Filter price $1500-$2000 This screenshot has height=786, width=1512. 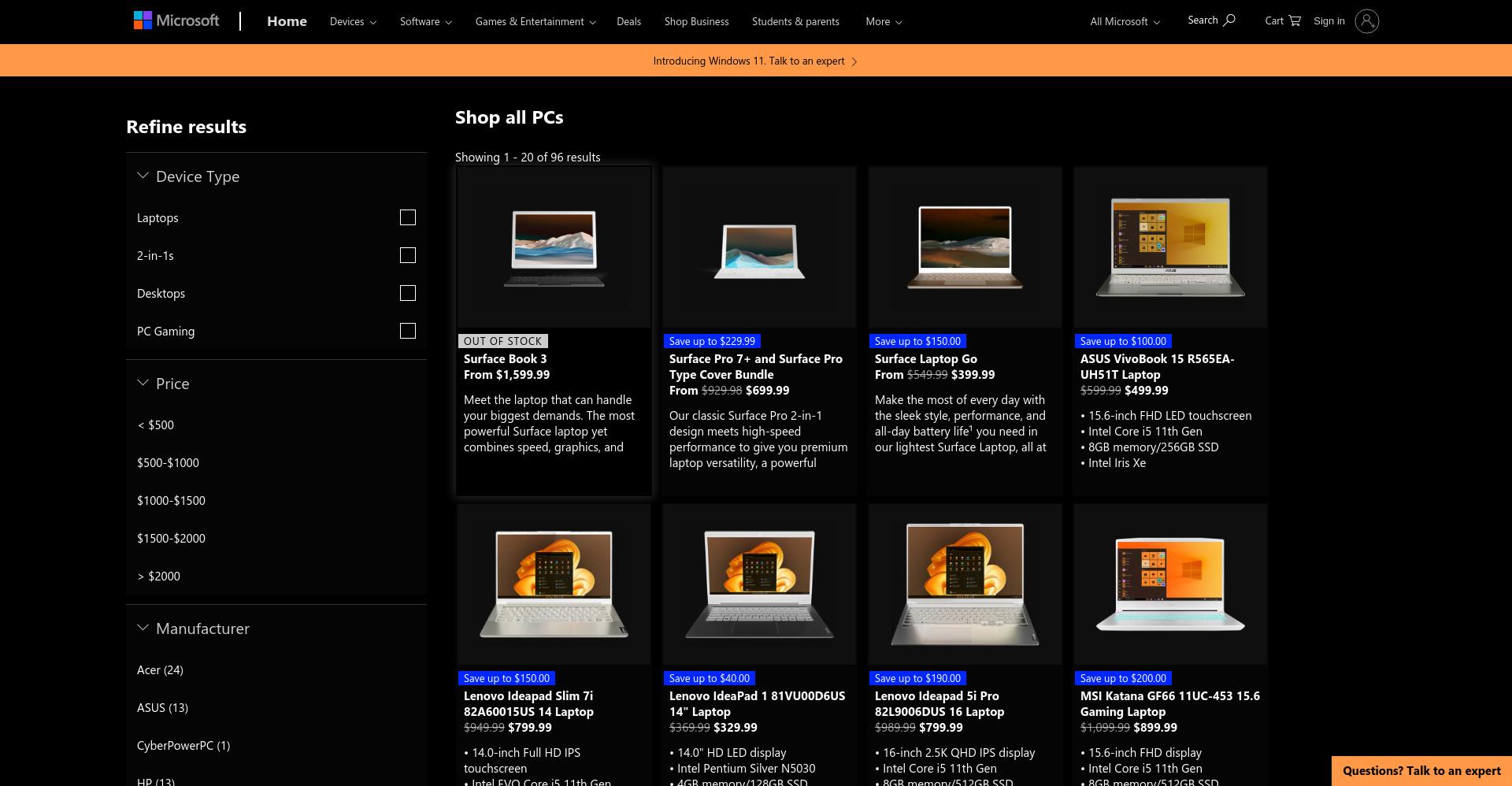171,539
